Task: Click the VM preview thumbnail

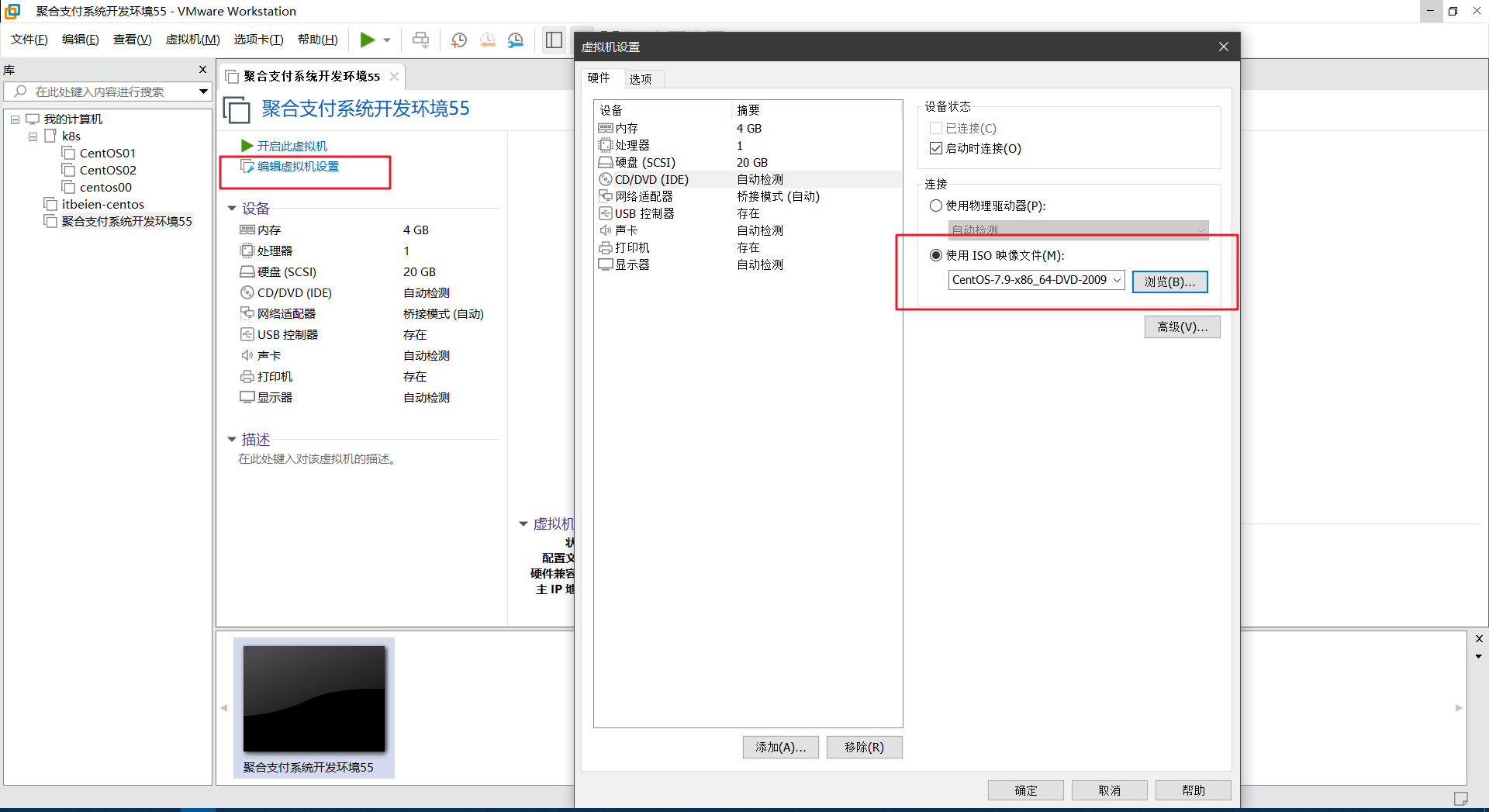Action: 314,699
